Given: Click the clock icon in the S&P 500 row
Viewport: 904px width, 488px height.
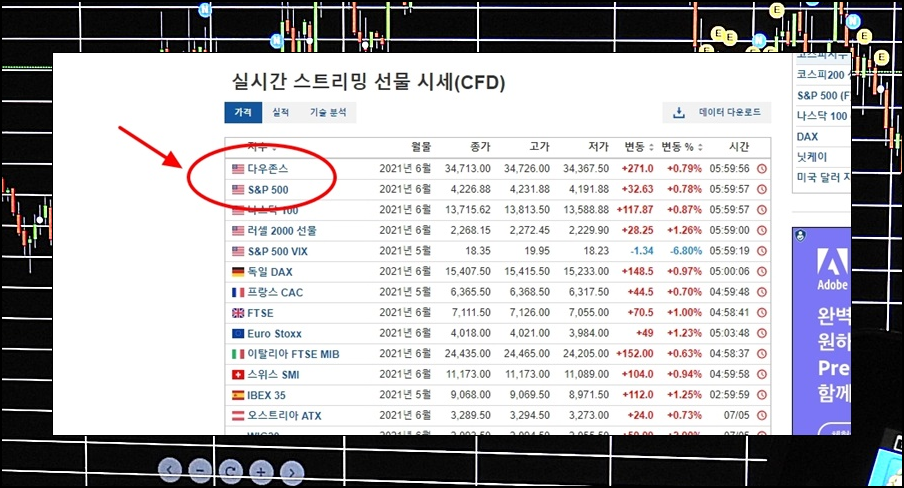Looking at the screenshot, I should click(762, 189).
